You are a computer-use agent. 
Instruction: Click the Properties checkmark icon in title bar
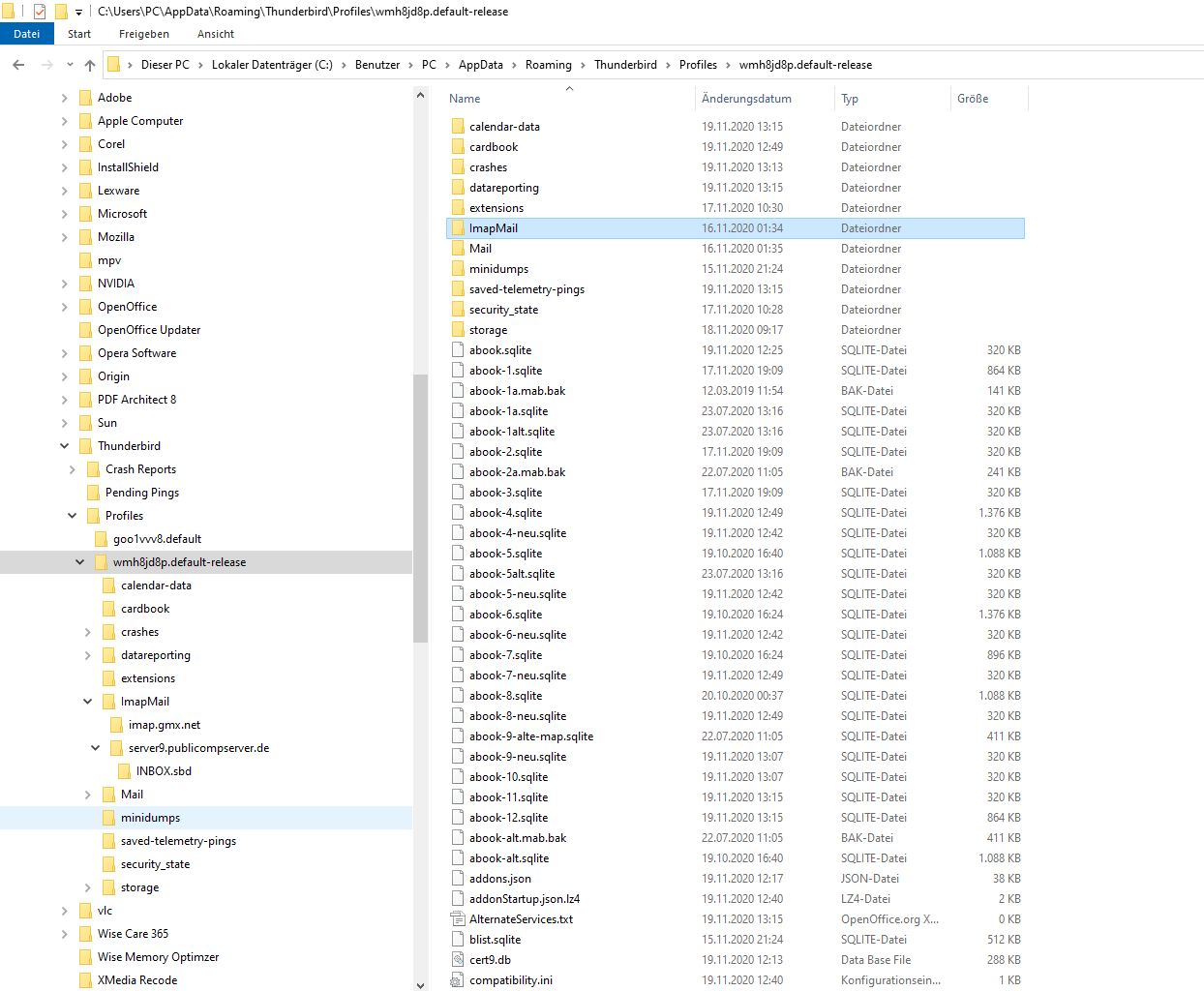click(x=40, y=12)
